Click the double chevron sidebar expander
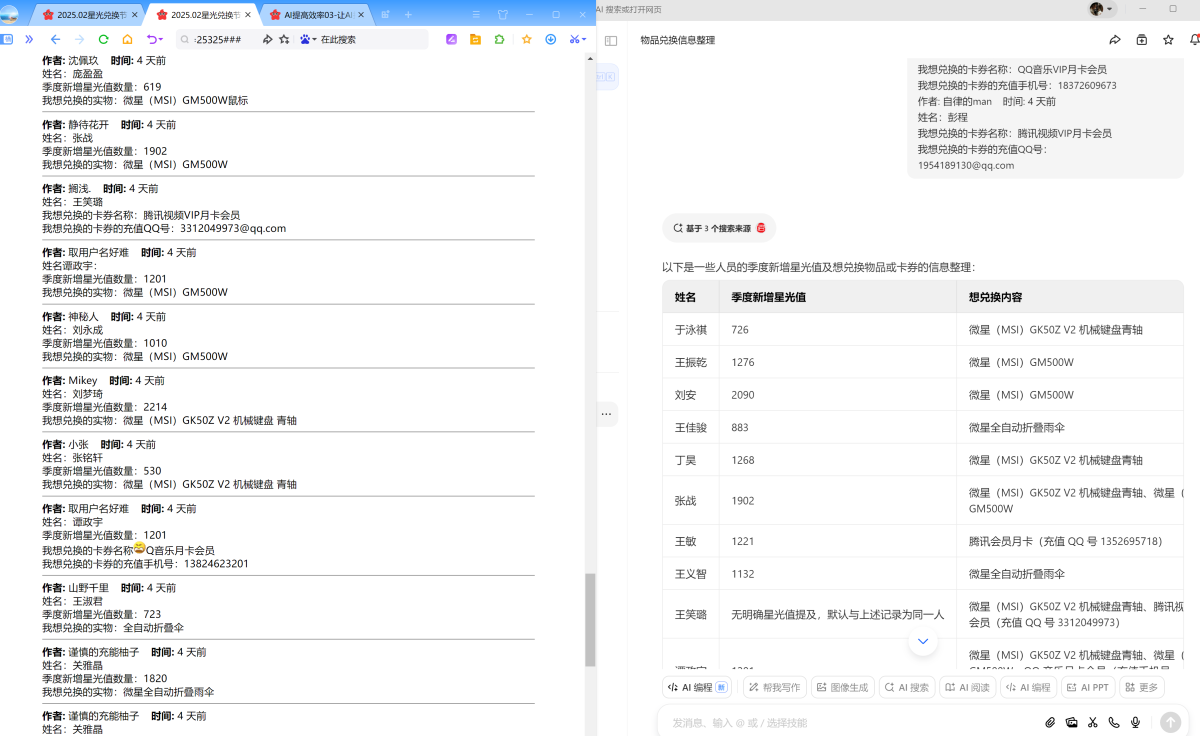 pyautogui.click(x=29, y=39)
